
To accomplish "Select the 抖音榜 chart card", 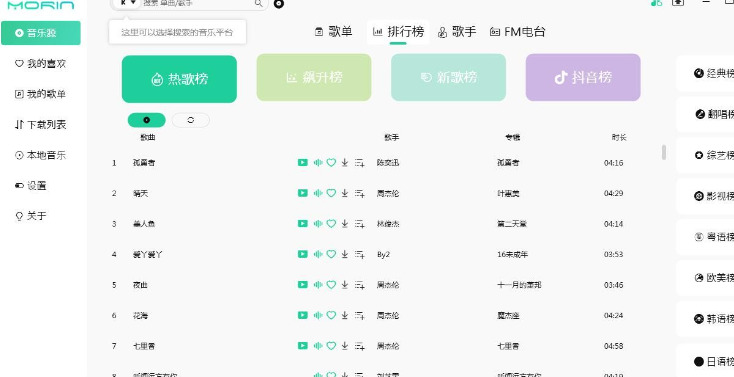I will pyautogui.click(x=583, y=77).
